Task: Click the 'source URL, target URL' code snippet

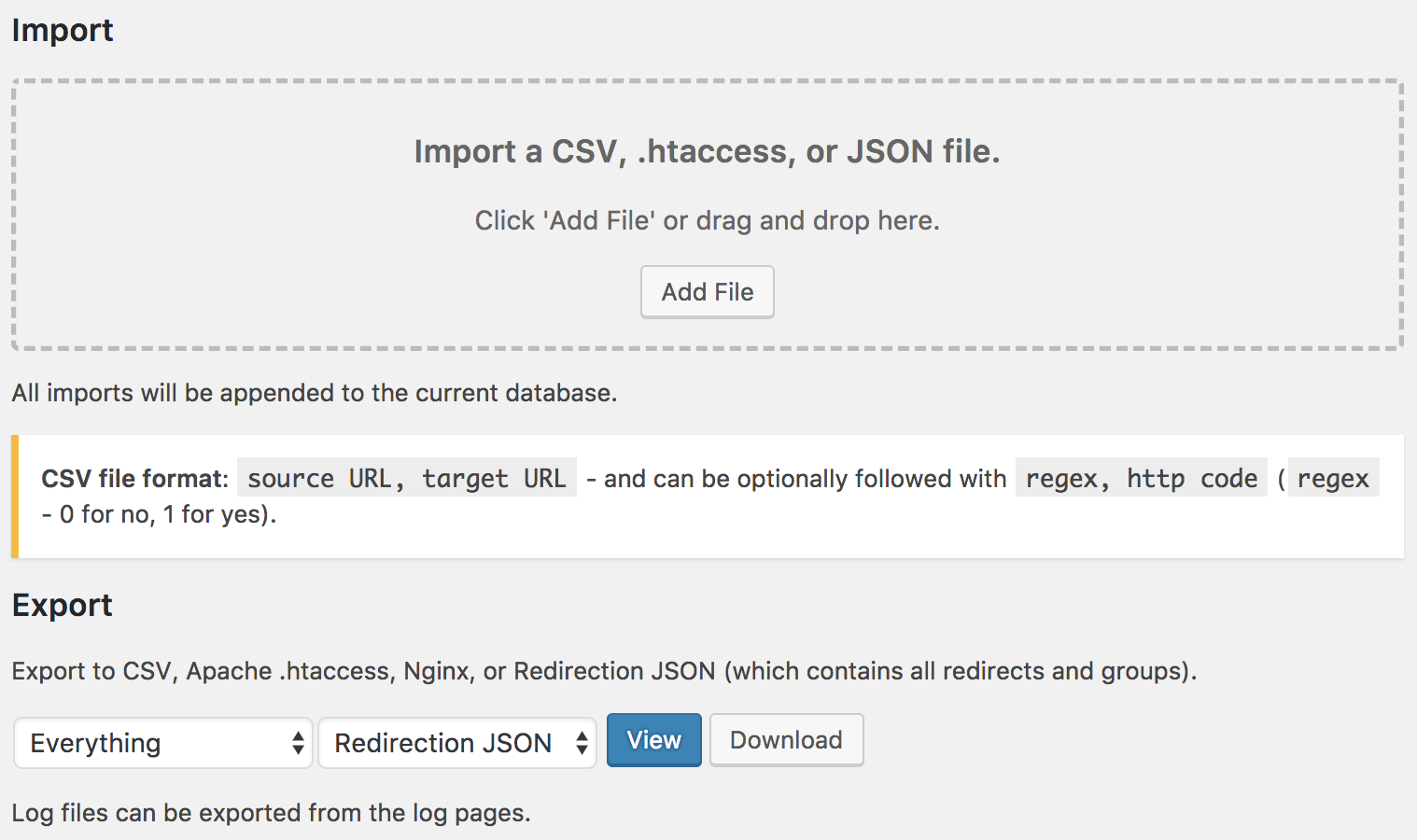Action: point(406,479)
